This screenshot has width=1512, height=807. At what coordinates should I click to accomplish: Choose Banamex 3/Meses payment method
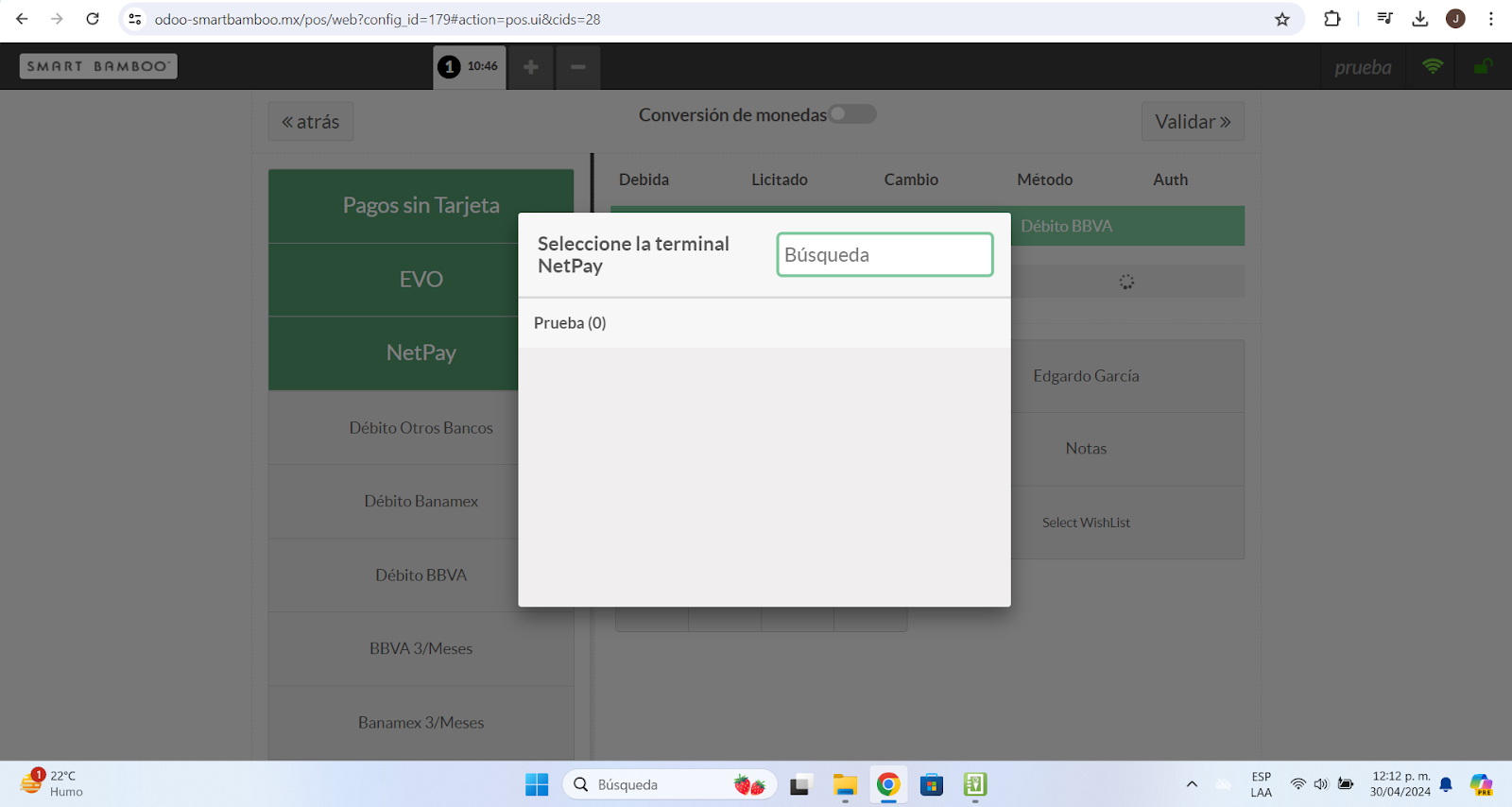[421, 723]
